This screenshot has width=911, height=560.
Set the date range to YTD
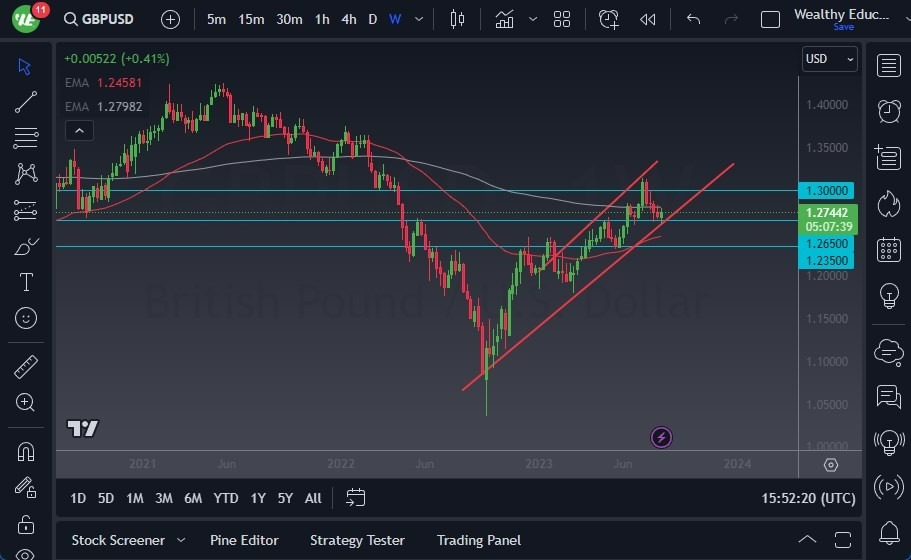point(225,498)
